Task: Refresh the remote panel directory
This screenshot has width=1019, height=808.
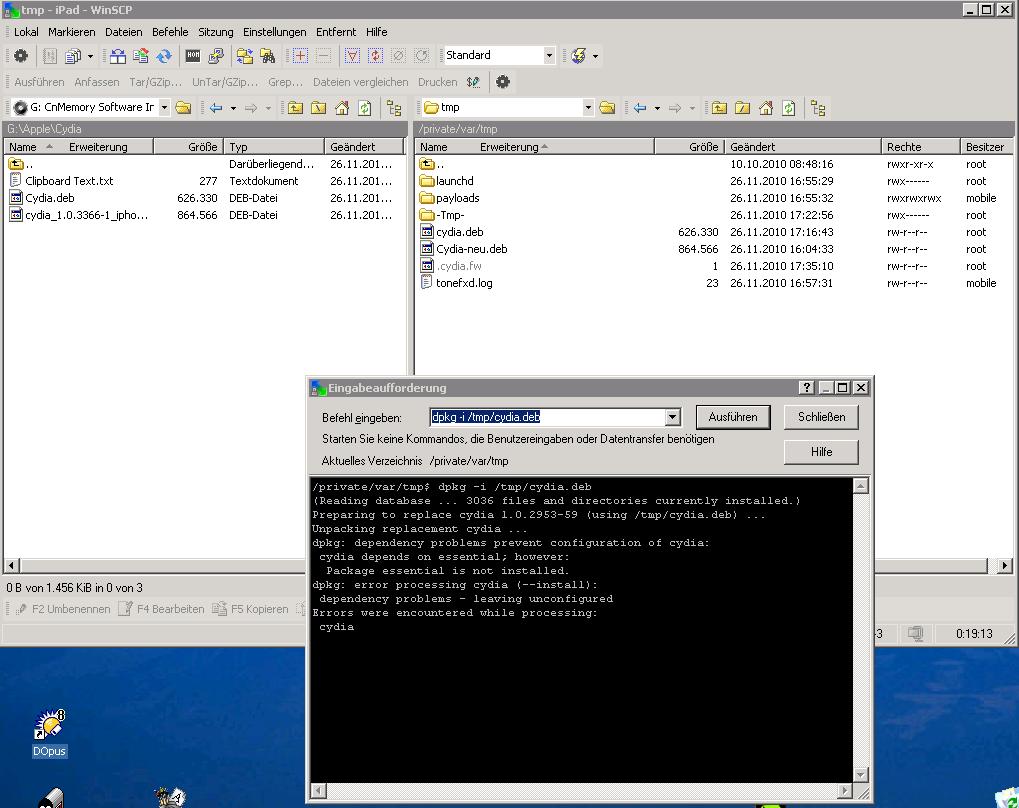Action: pyautogui.click(x=789, y=108)
